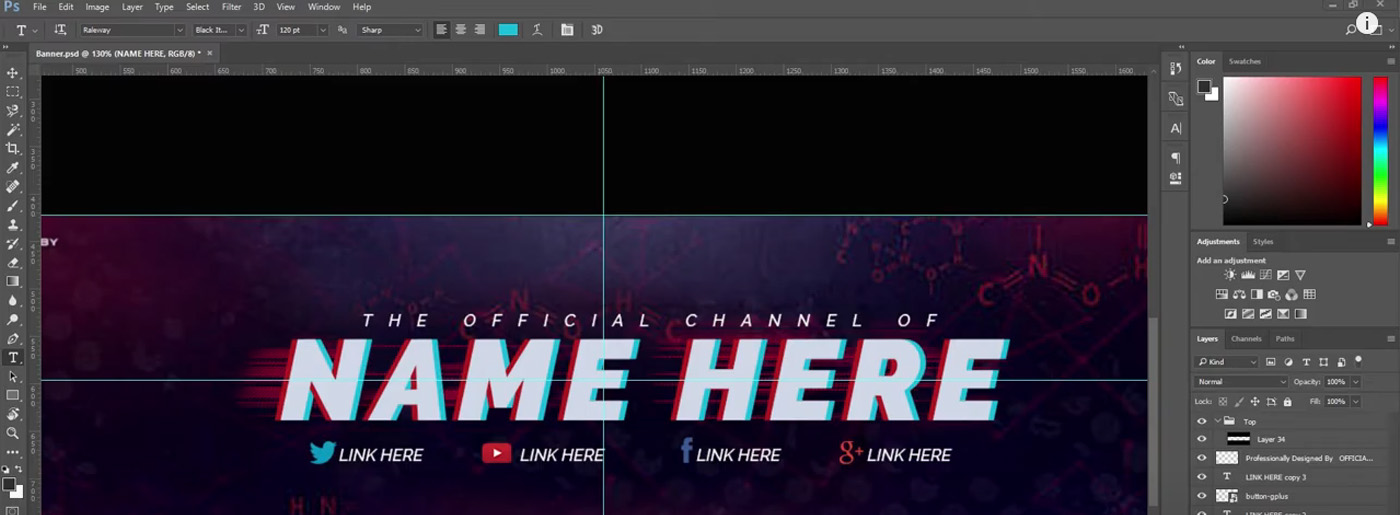Switch to the Swatches tab
The width and height of the screenshot is (1400, 515).
pyautogui.click(x=1245, y=61)
